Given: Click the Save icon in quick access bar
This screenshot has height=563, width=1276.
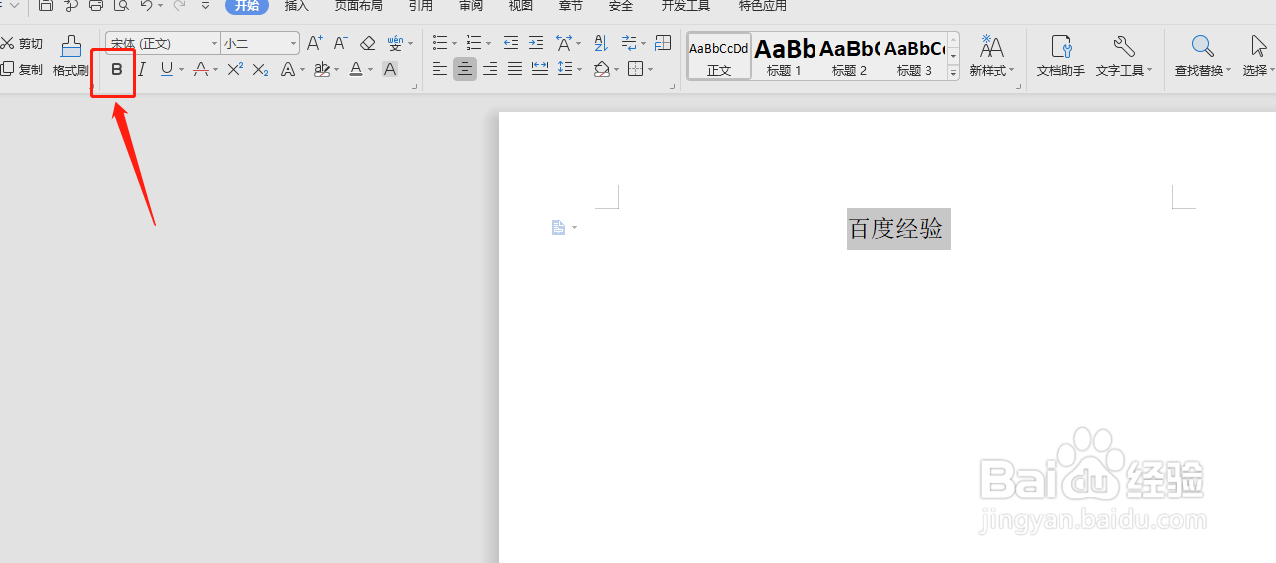Looking at the screenshot, I should pyautogui.click(x=46, y=6).
